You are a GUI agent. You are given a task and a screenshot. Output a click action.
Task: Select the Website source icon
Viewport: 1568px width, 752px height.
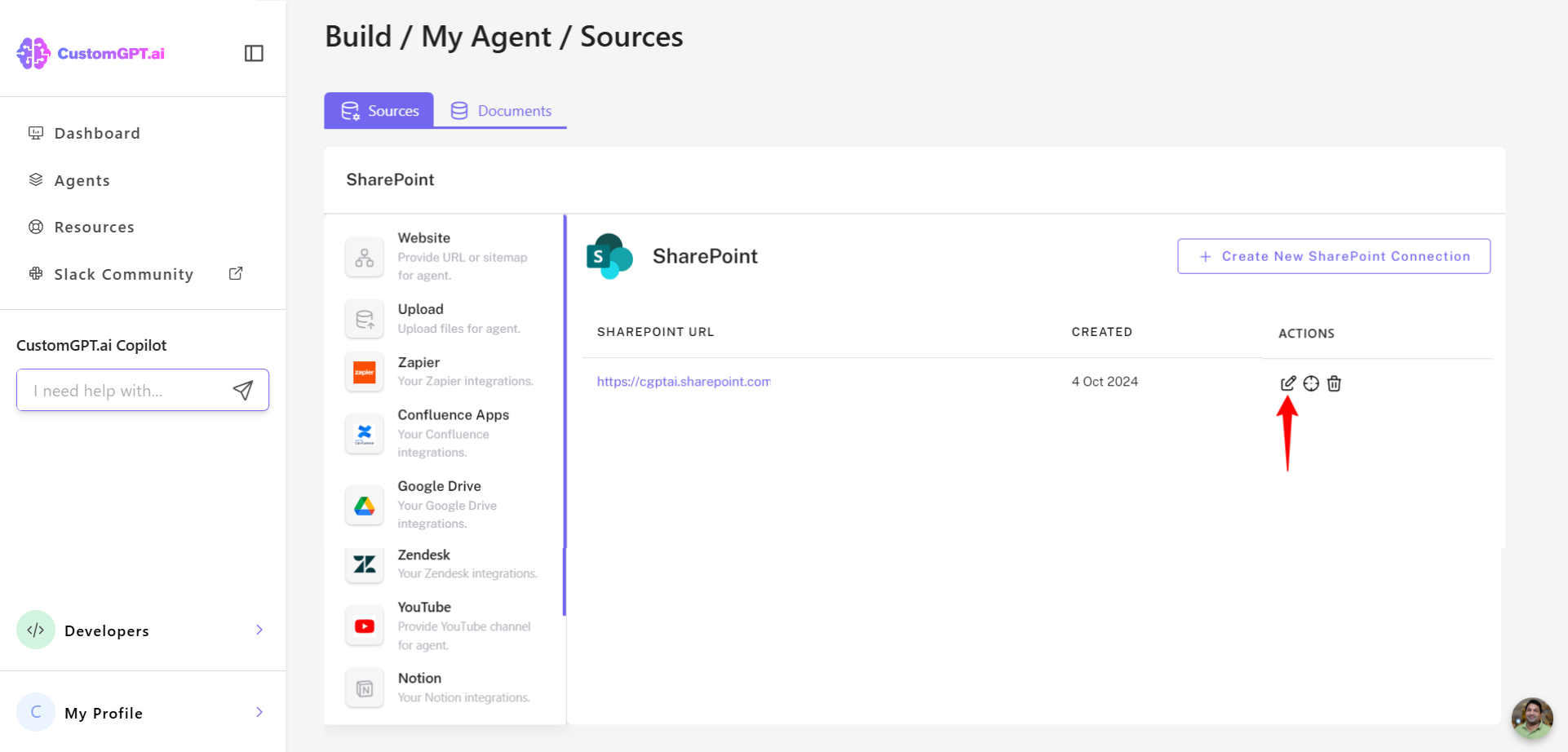click(365, 257)
